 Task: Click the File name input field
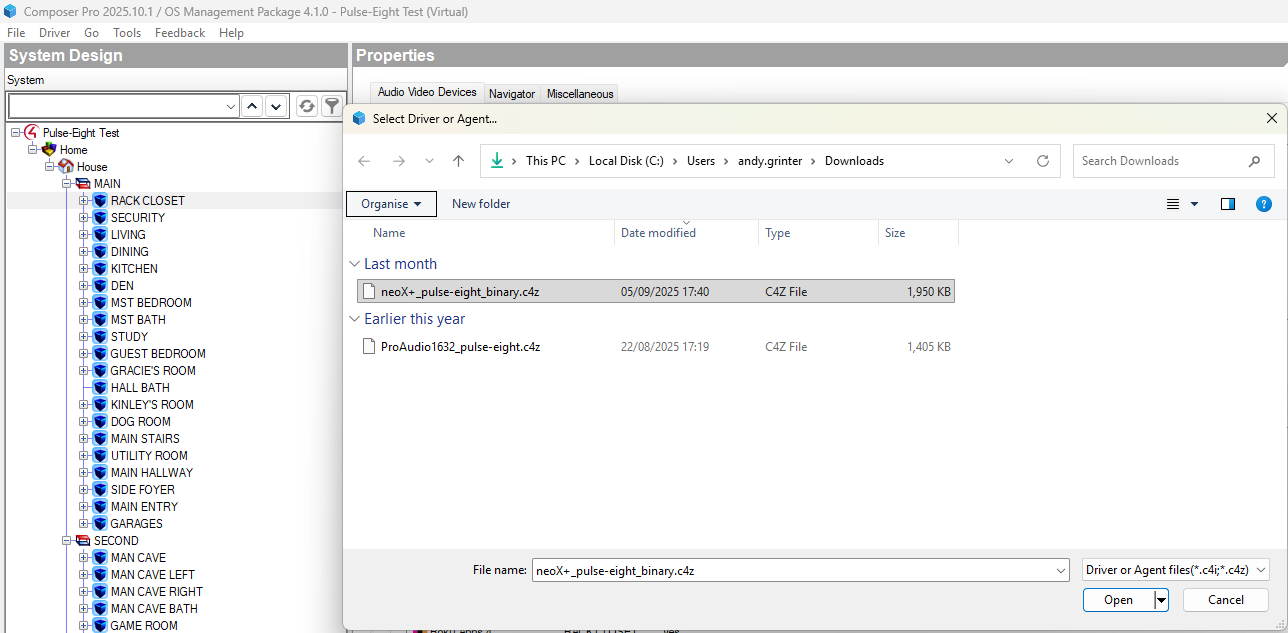pyautogui.click(x=800, y=570)
